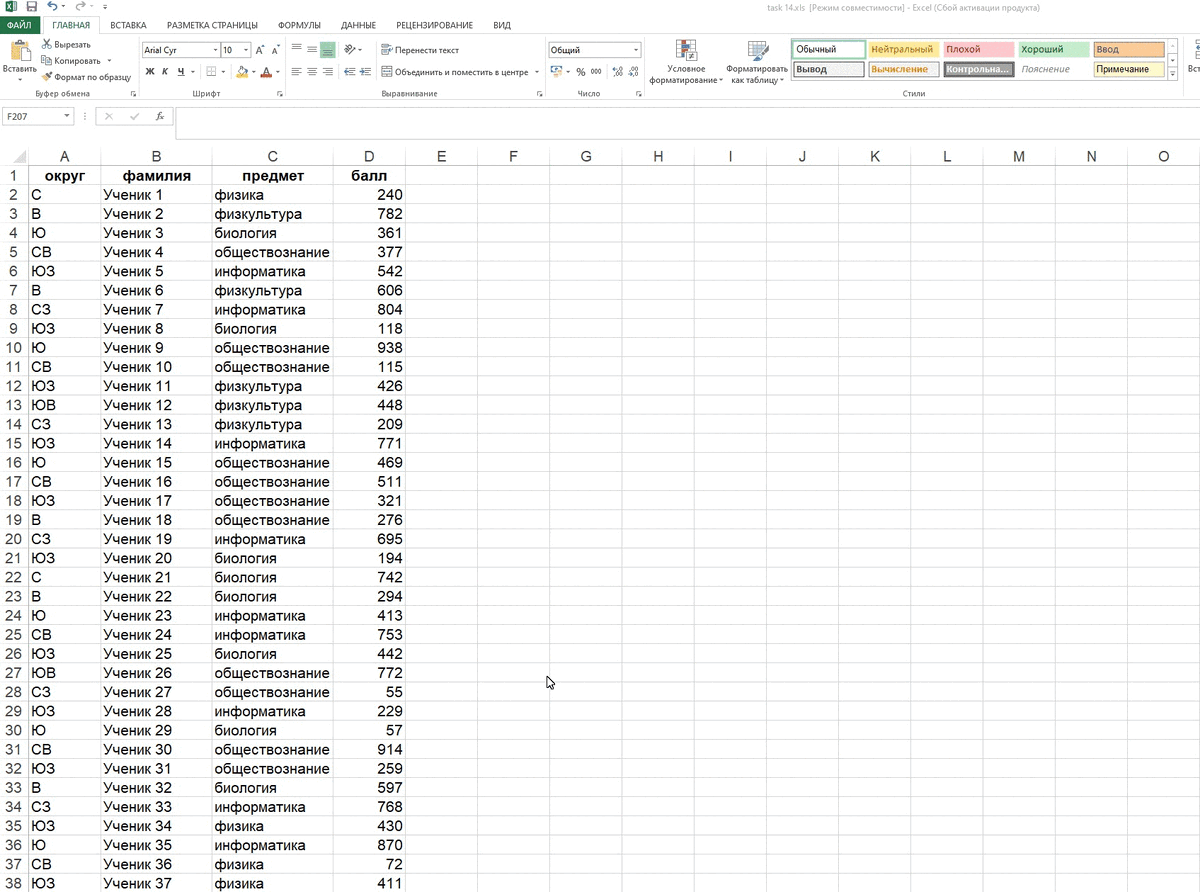Open merge and center dropdown arrow
This screenshot has width=1200, height=892.
(x=537, y=72)
